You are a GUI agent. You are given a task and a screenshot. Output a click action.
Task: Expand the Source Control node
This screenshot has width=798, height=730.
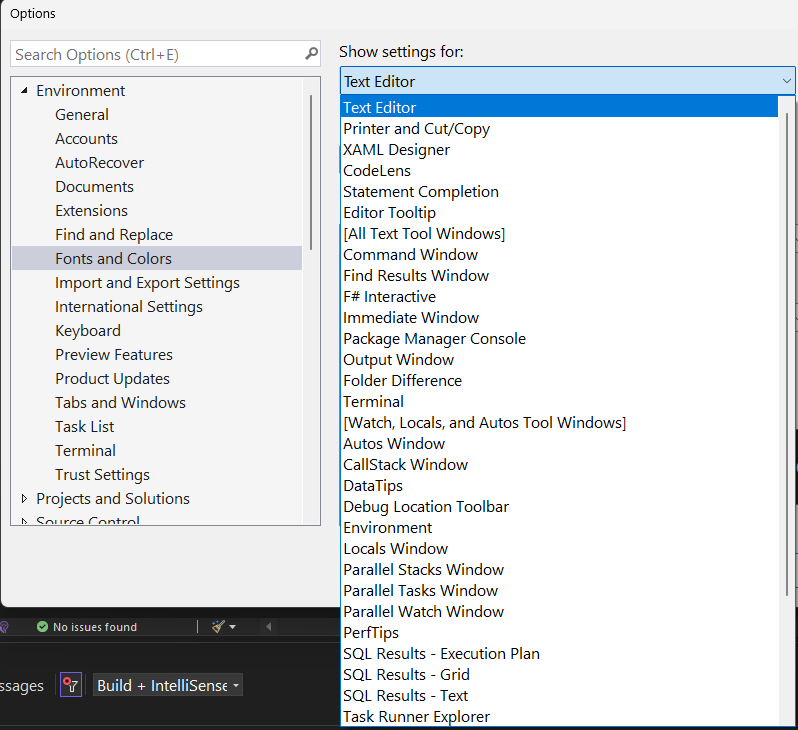click(x=24, y=521)
